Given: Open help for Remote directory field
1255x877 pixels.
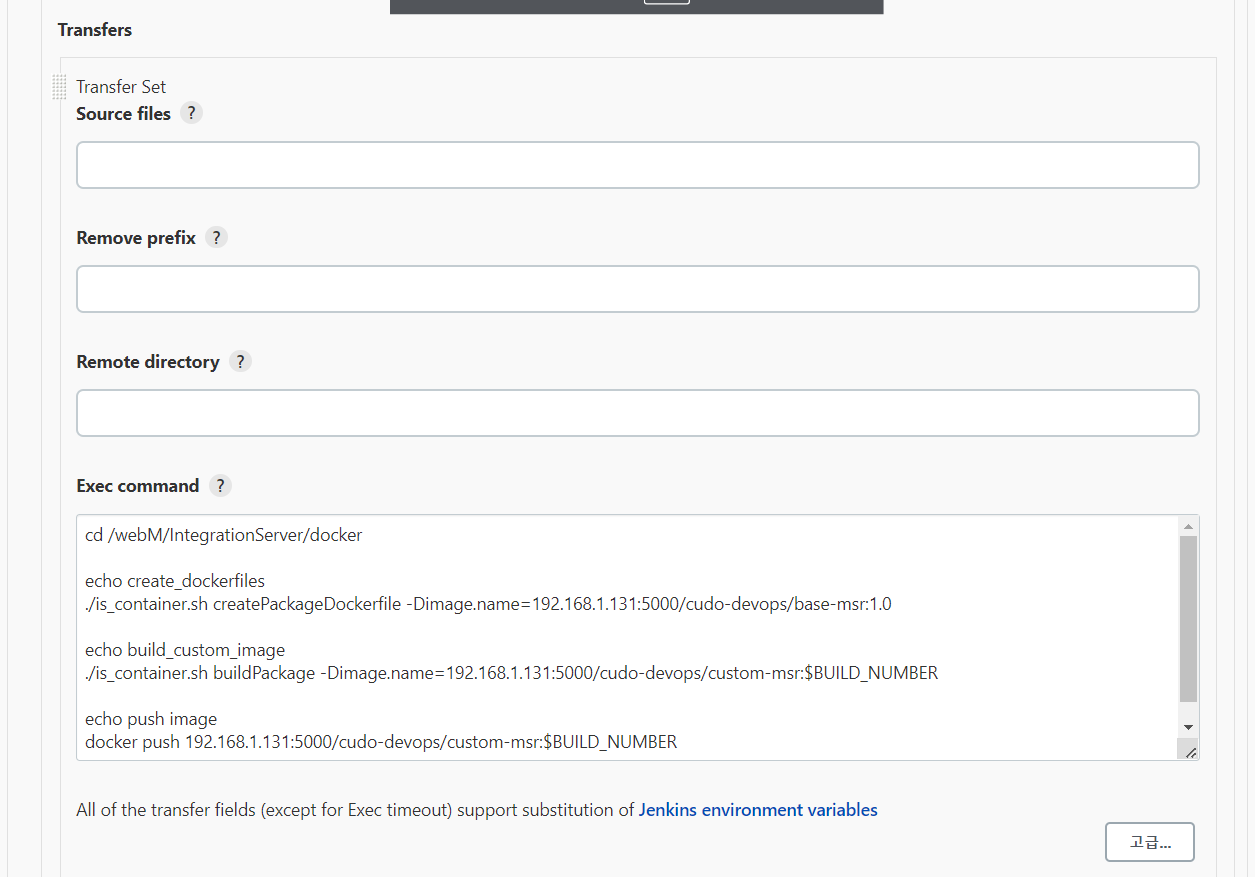Looking at the screenshot, I should 240,362.
